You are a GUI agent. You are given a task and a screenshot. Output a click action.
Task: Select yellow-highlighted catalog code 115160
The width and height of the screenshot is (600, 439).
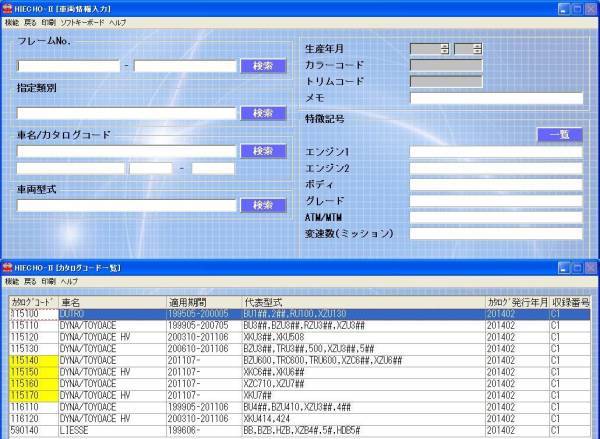pos(34,384)
